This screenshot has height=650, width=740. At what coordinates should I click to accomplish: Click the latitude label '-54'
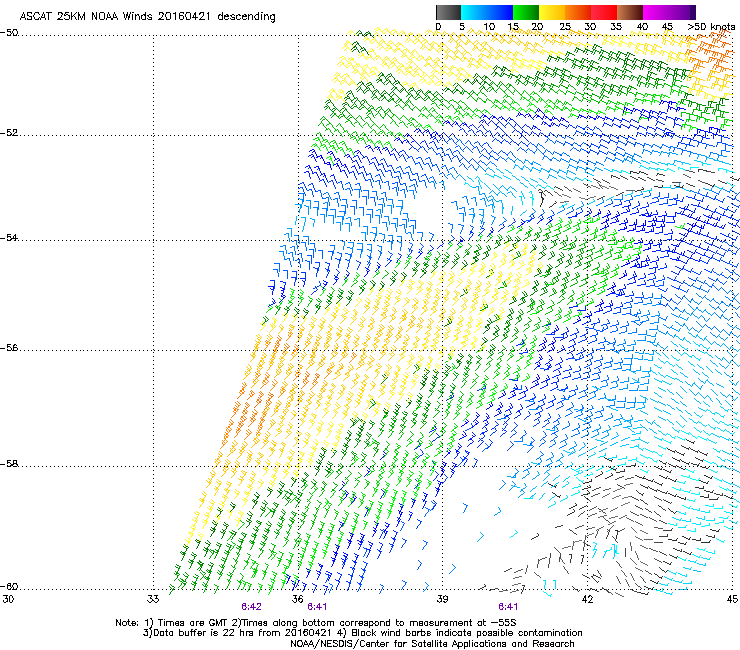9,238
